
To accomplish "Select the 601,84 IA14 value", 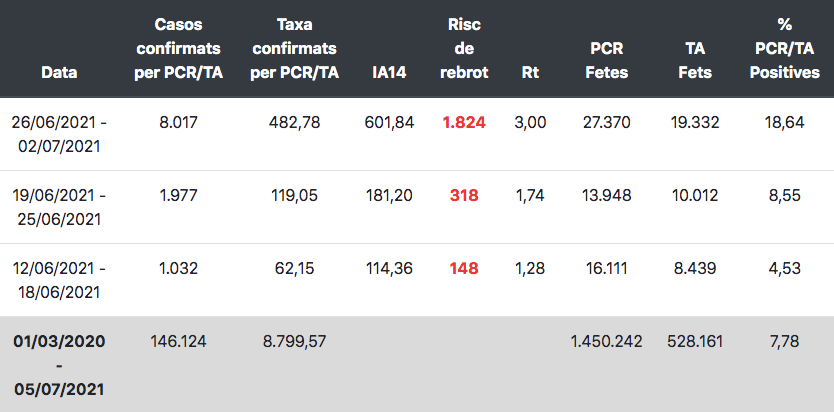I will coord(389,123).
